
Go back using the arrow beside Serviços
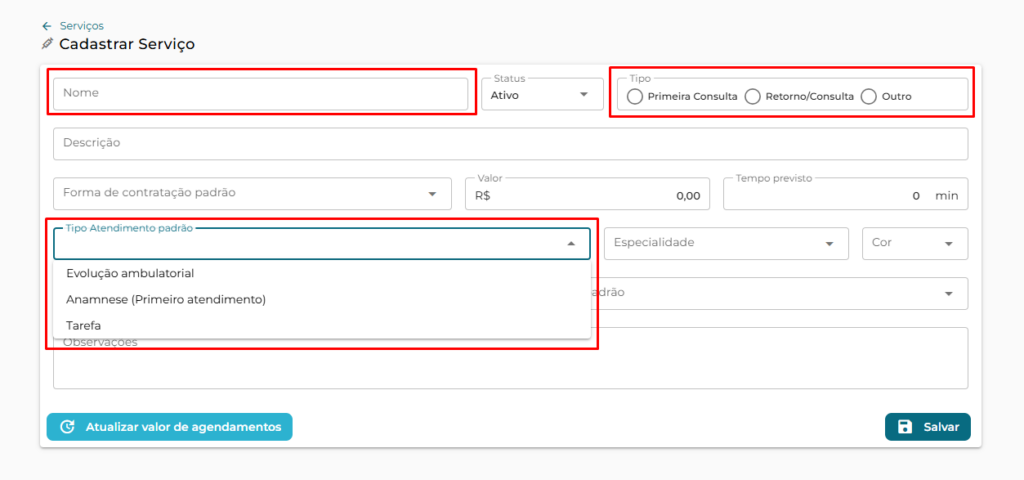click(46, 26)
